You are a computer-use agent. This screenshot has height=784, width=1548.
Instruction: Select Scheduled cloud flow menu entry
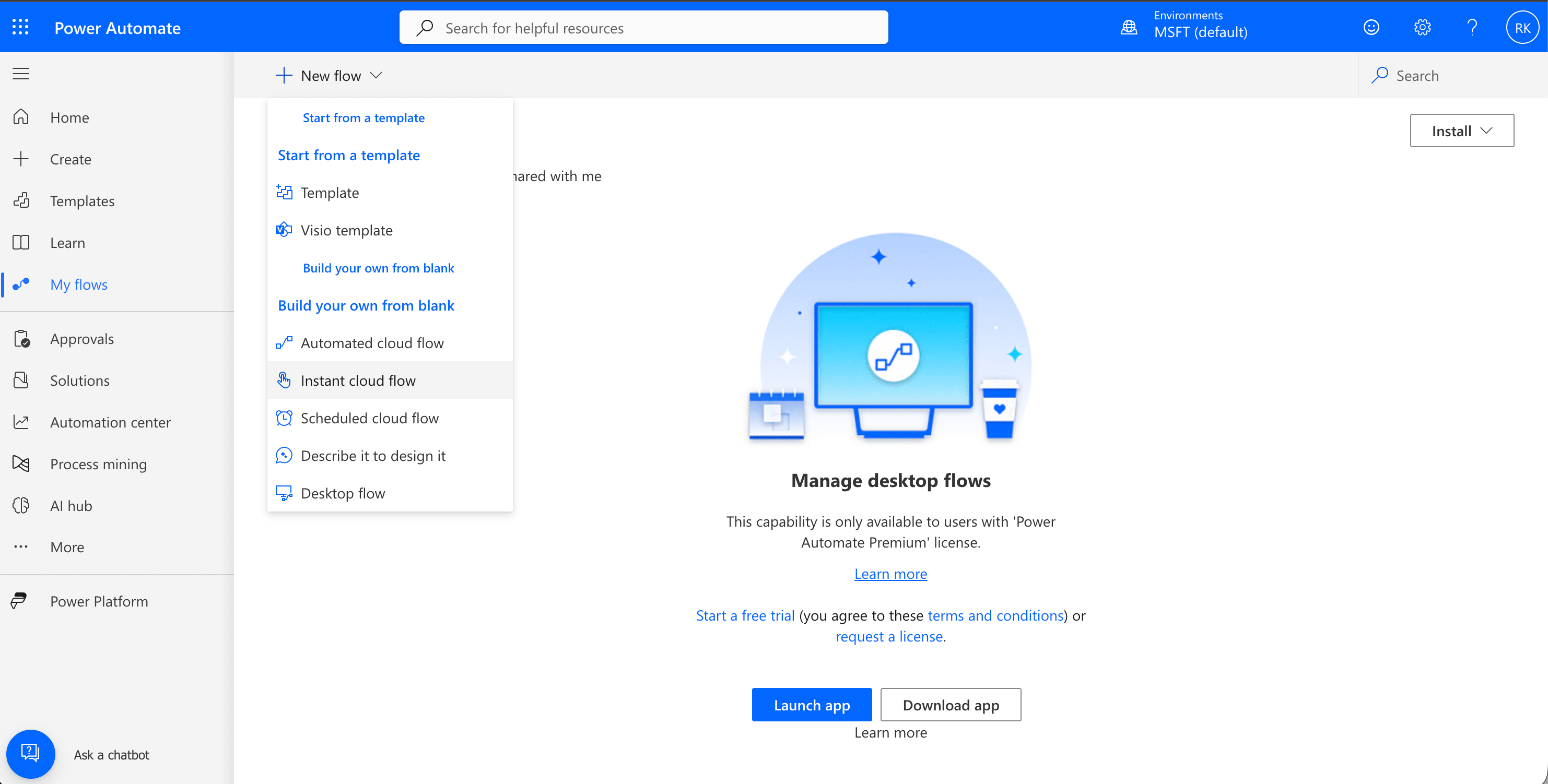tap(390, 418)
